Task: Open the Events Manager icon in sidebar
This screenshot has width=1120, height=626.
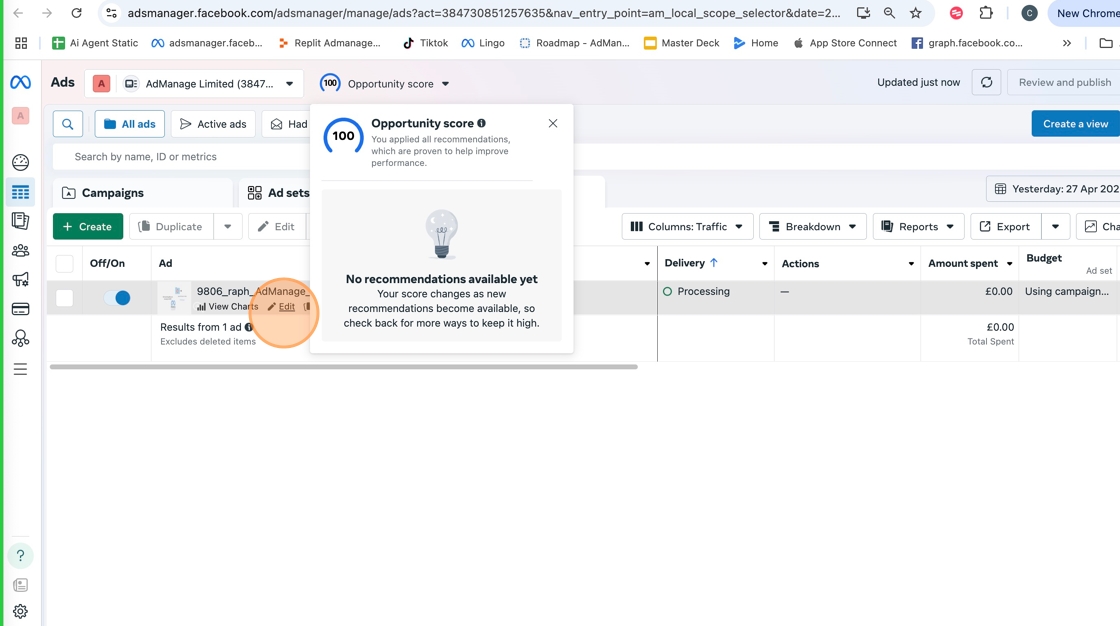Action: [20, 339]
